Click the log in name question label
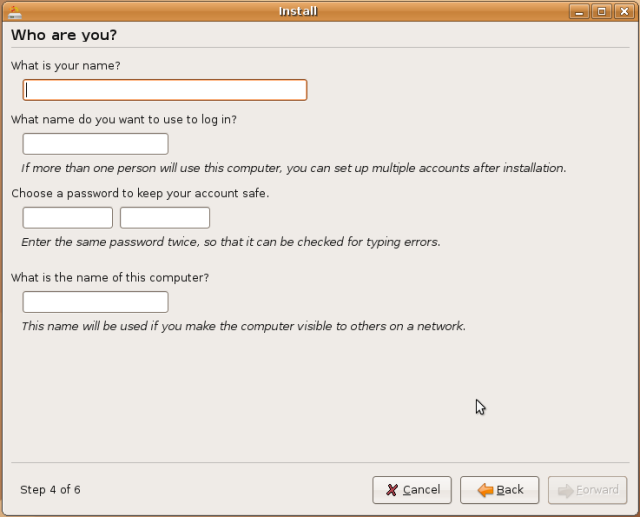Viewport: 640px width, 517px height. 124,119
